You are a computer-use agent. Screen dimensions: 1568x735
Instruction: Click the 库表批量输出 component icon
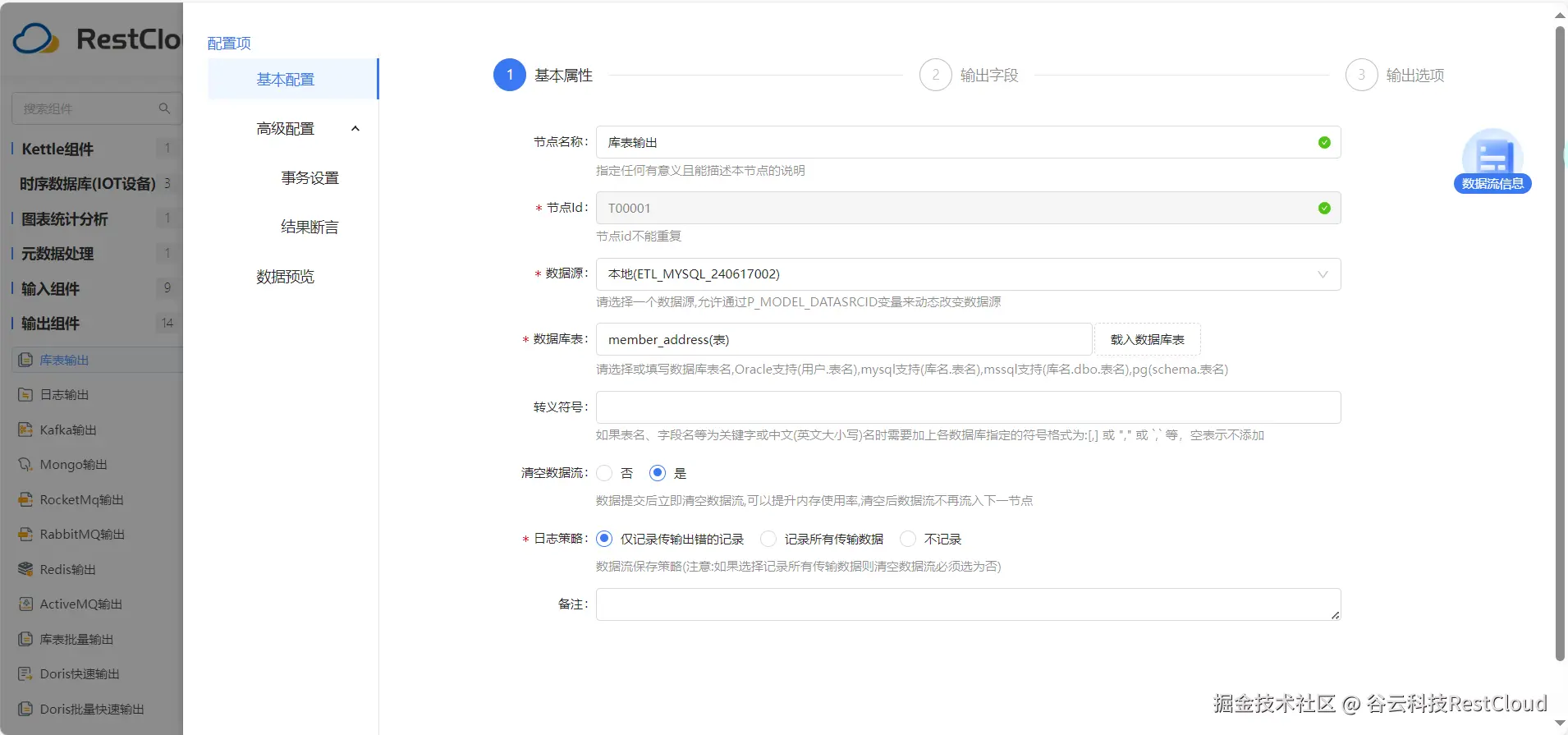pos(25,639)
